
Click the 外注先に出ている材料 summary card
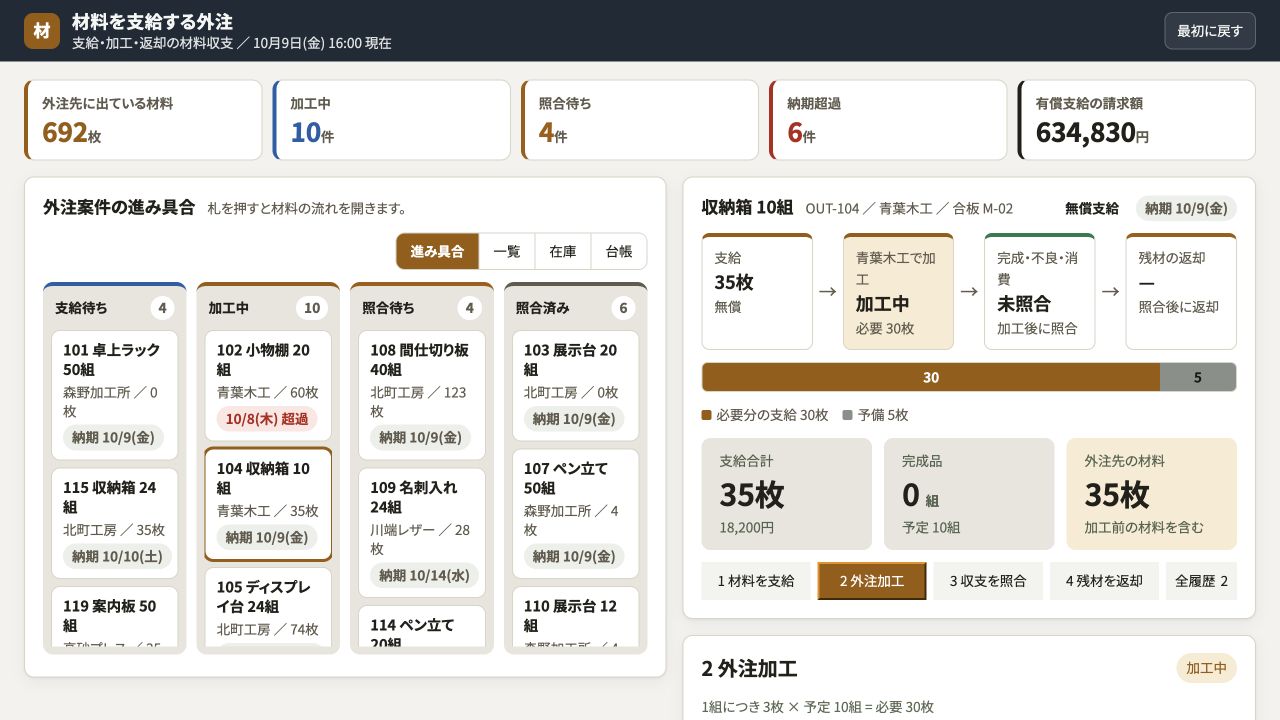coord(143,120)
